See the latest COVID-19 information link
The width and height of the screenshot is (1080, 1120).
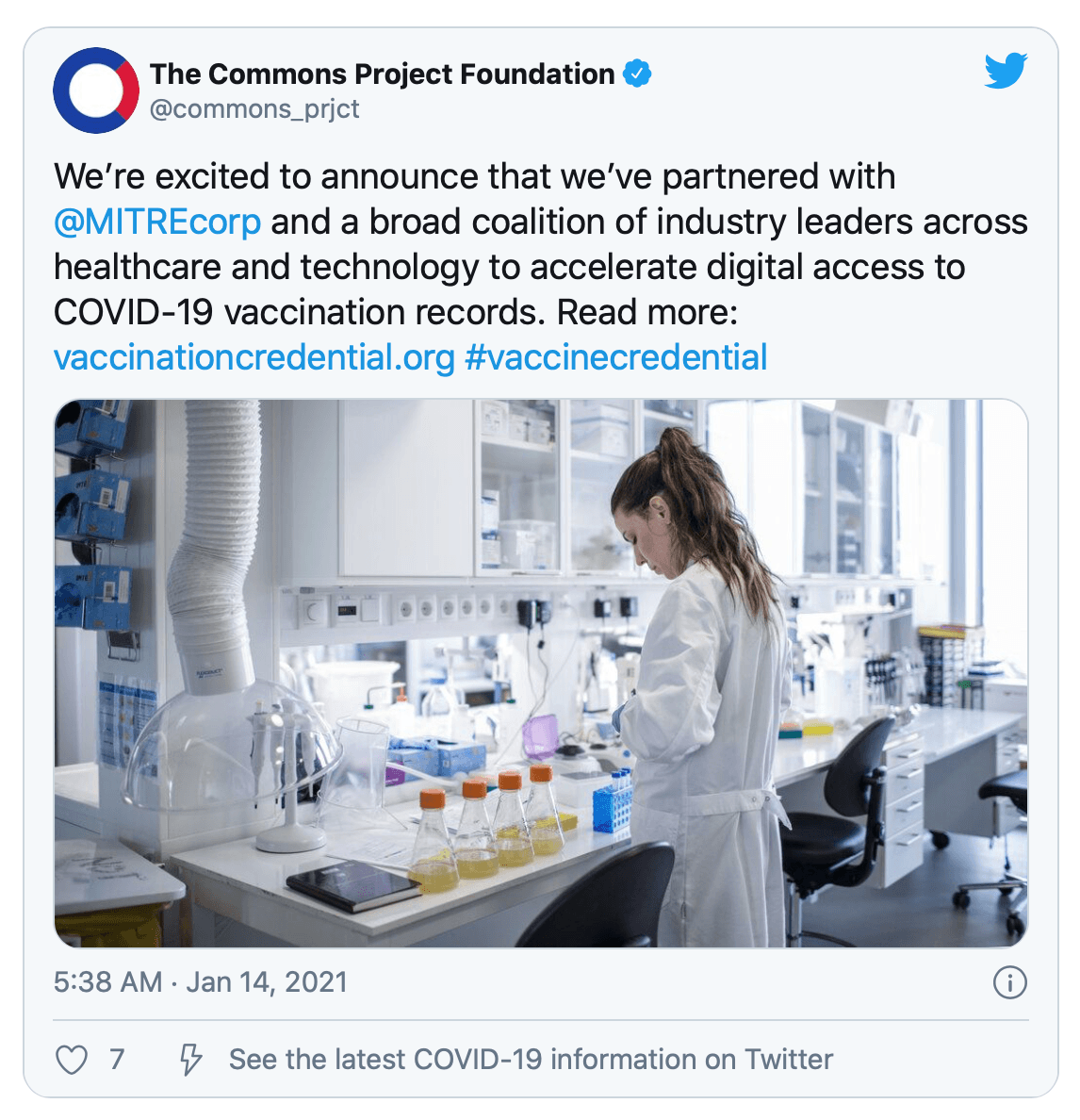[x=531, y=1060]
